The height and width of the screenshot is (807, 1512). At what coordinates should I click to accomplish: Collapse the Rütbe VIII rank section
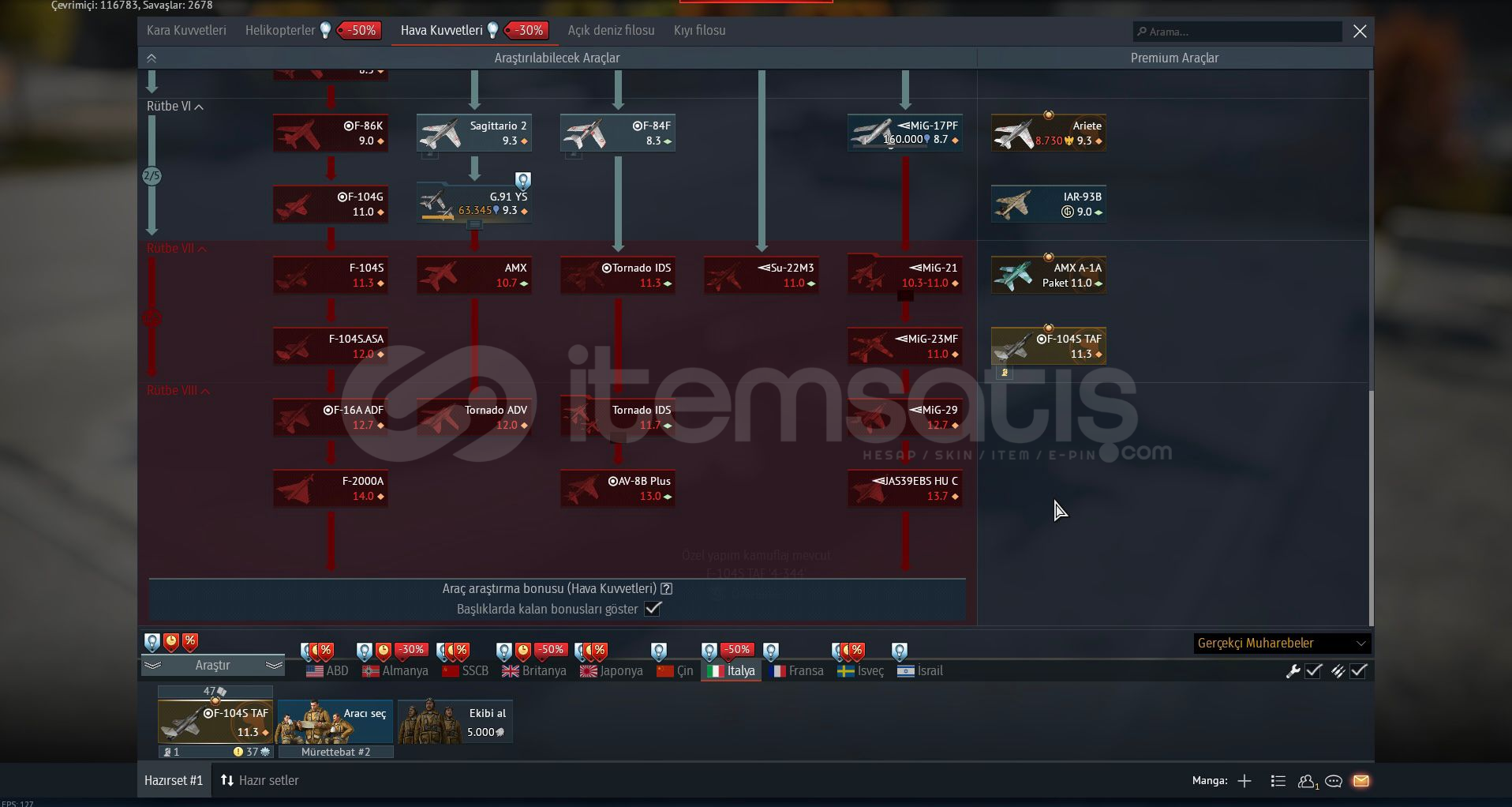(178, 390)
